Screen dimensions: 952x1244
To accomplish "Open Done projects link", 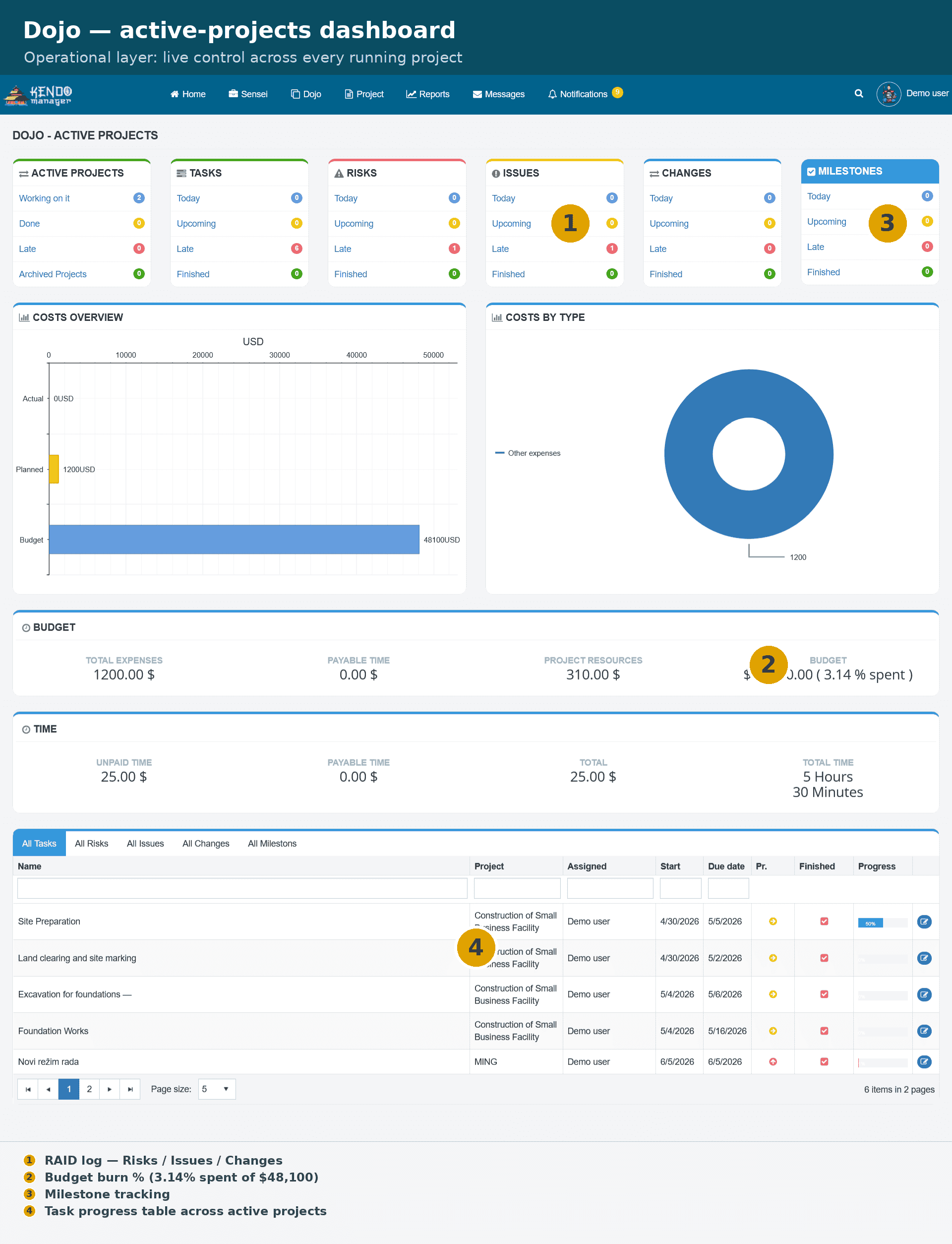I will point(29,224).
